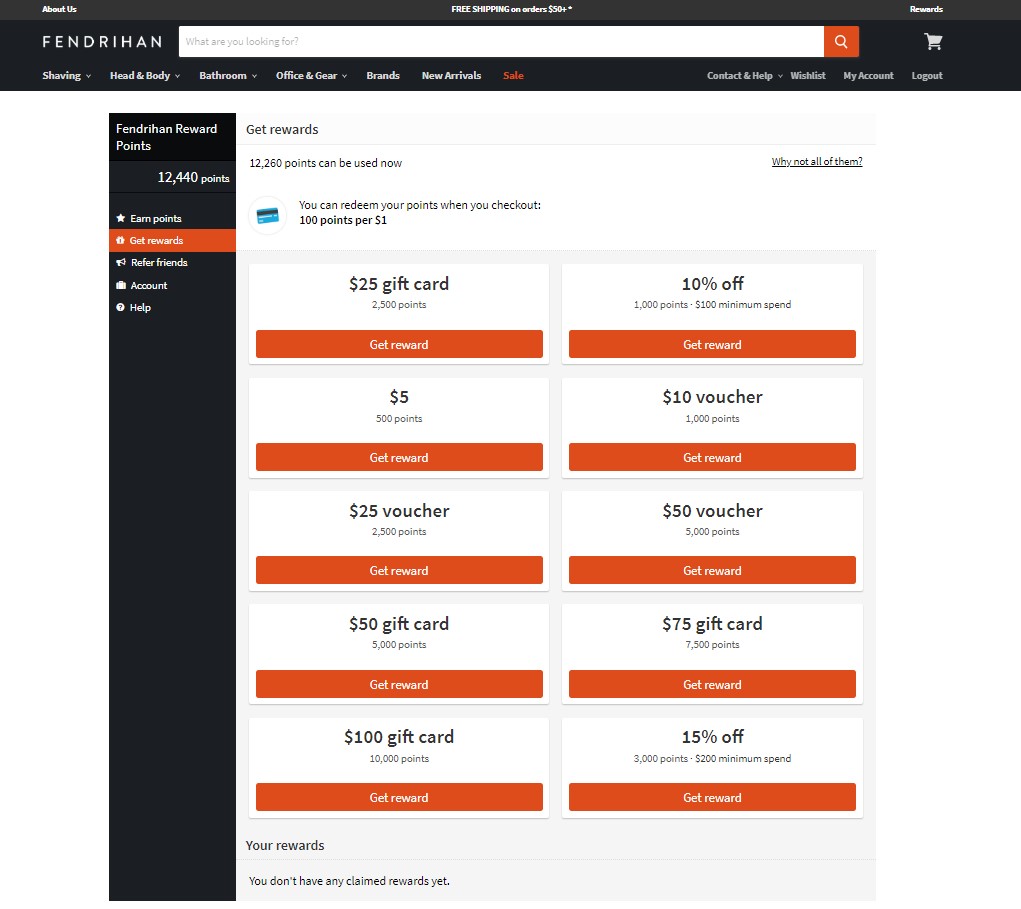Select Refer friends in the sidebar
This screenshot has height=909, width=1021.
point(172,262)
